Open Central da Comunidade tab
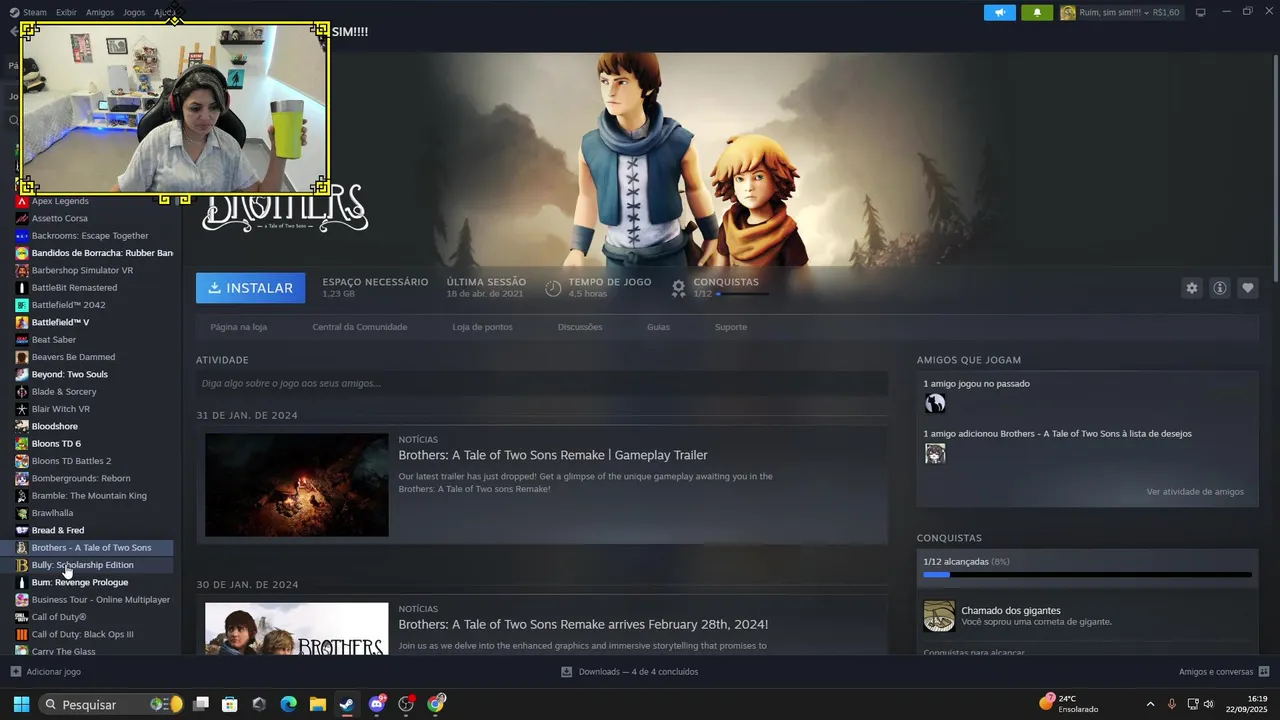1280x720 pixels. pos(359,327)
